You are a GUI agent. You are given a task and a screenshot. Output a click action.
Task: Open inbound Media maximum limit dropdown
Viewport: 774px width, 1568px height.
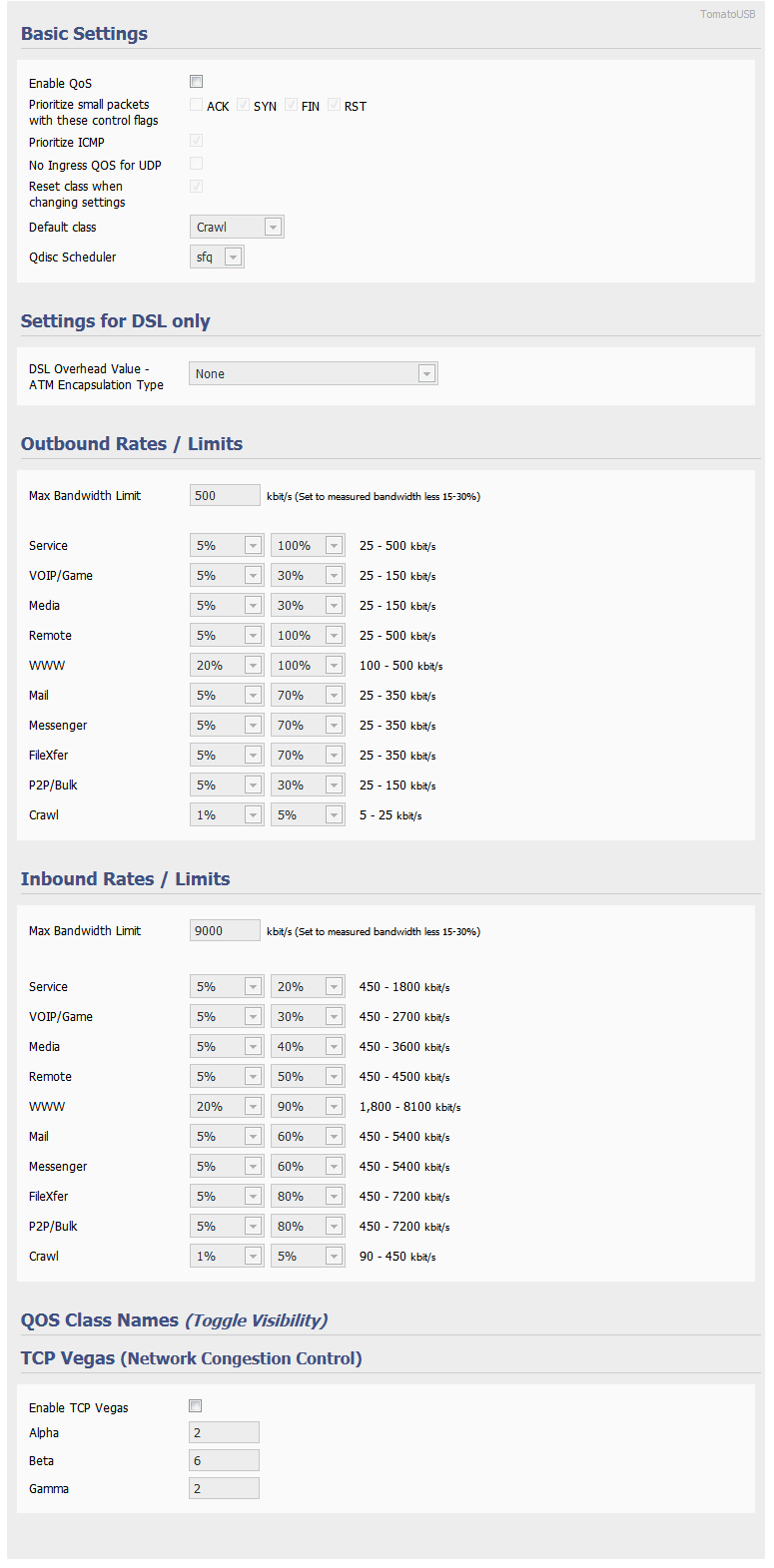[308, 1047]
